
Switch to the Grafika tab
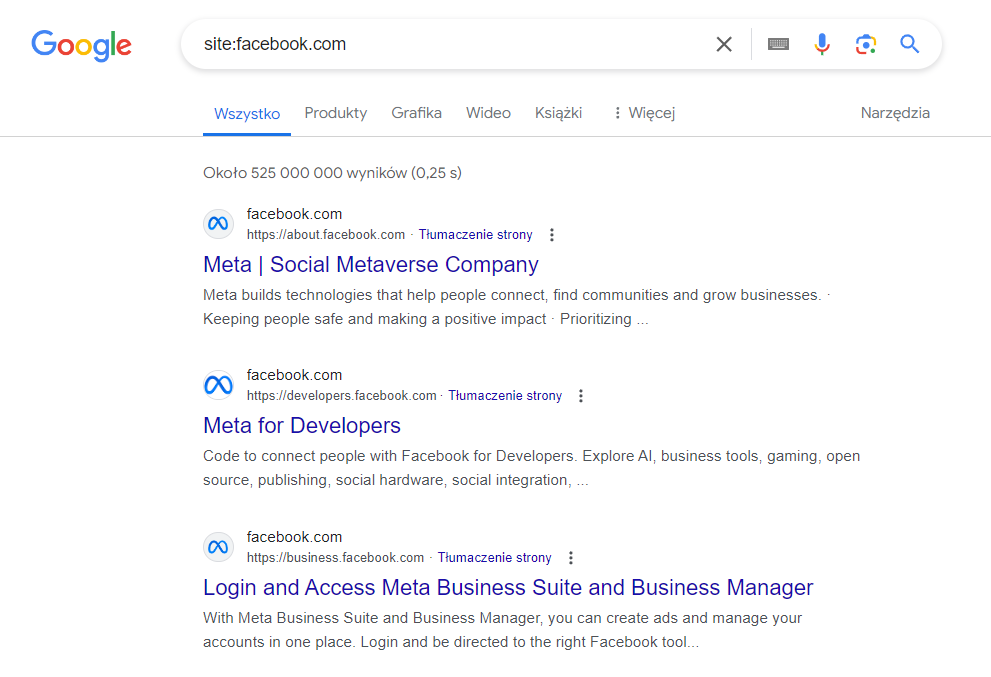click(x=416, y=113)
